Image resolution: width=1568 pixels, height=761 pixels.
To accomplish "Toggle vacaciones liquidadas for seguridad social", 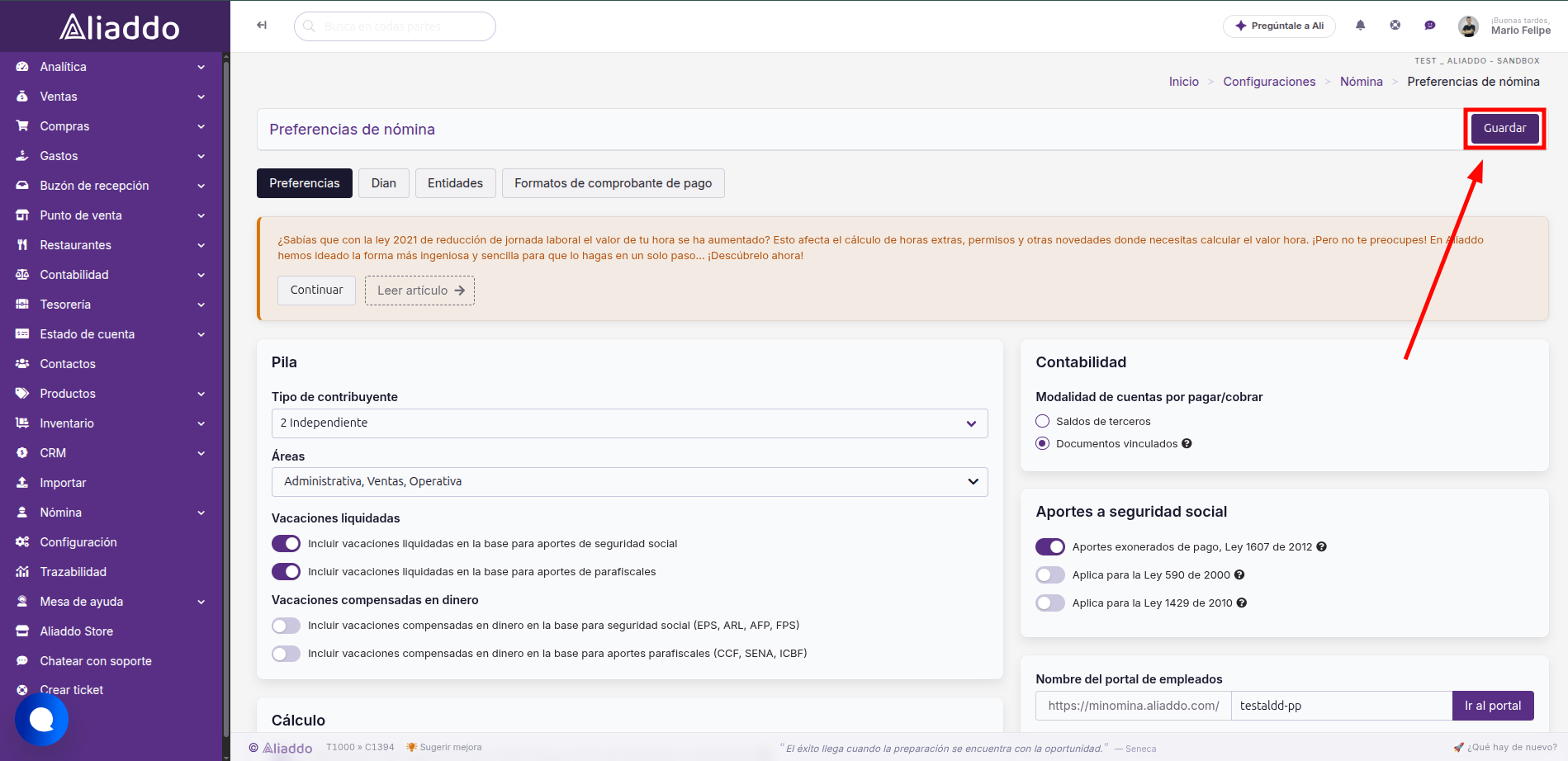I will point(287,543).
